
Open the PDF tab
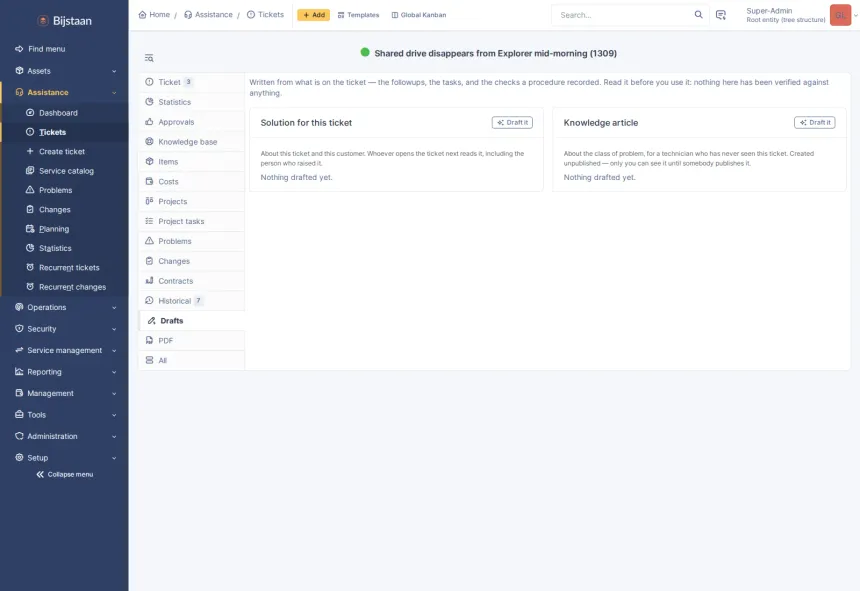[191, 340]
